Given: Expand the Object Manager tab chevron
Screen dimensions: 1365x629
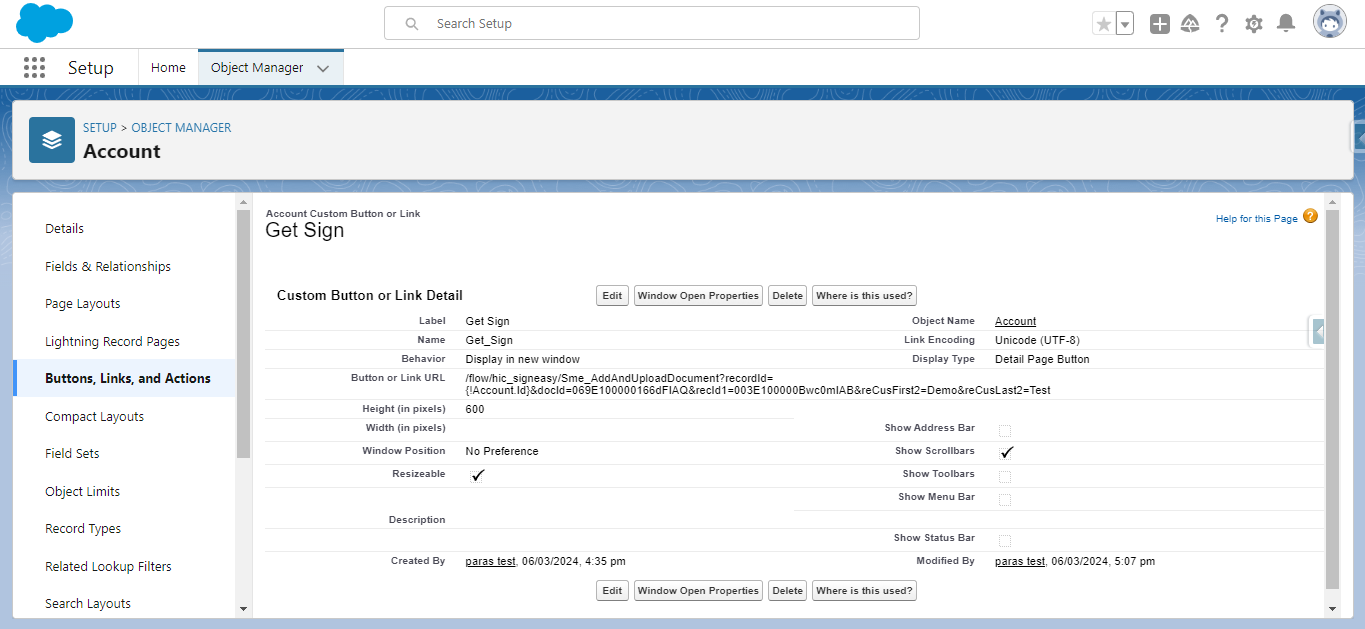Looking at the screenshot, I should click(323, 68).
